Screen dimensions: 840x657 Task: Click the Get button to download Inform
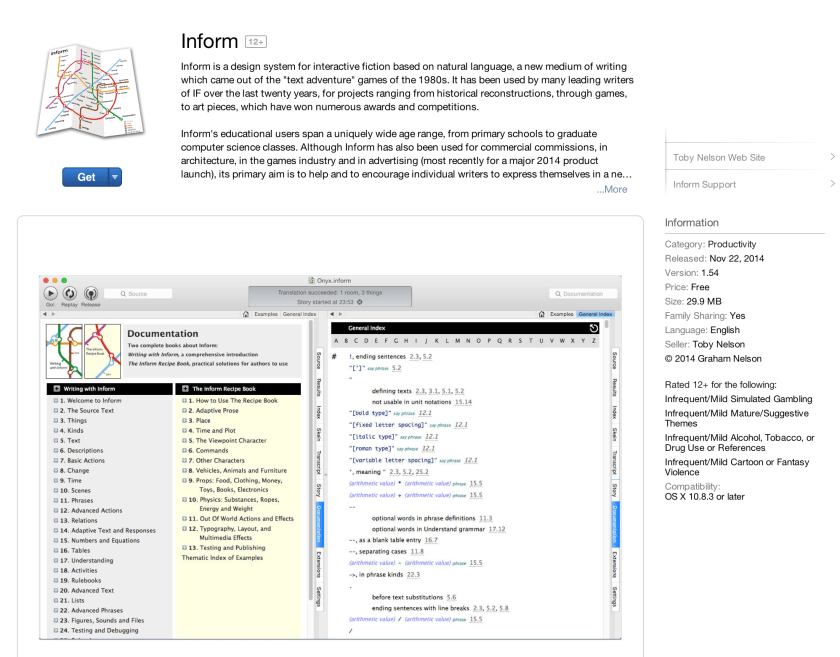coord(86,177)
